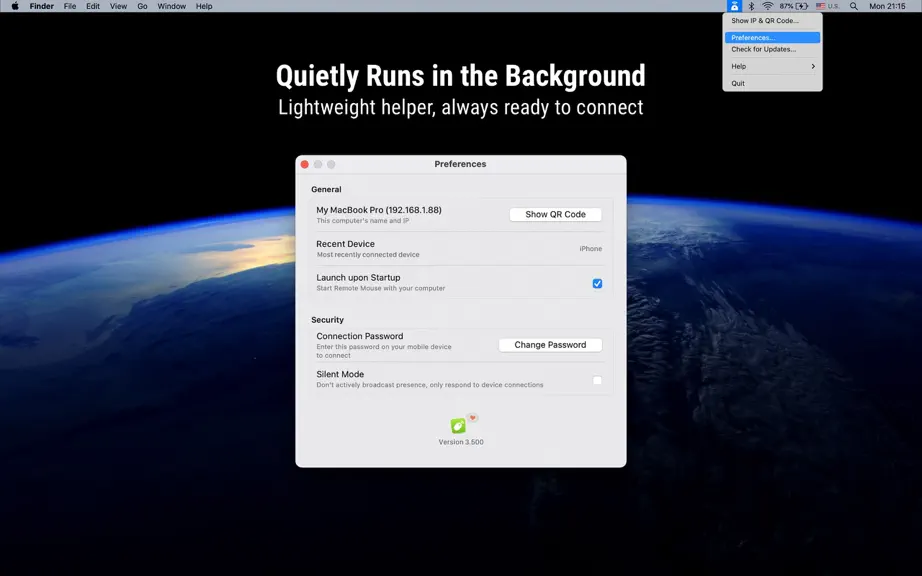This screenshot has width=922, height=576.
Task: Open the File menu
Action: (x=70, y=6)
